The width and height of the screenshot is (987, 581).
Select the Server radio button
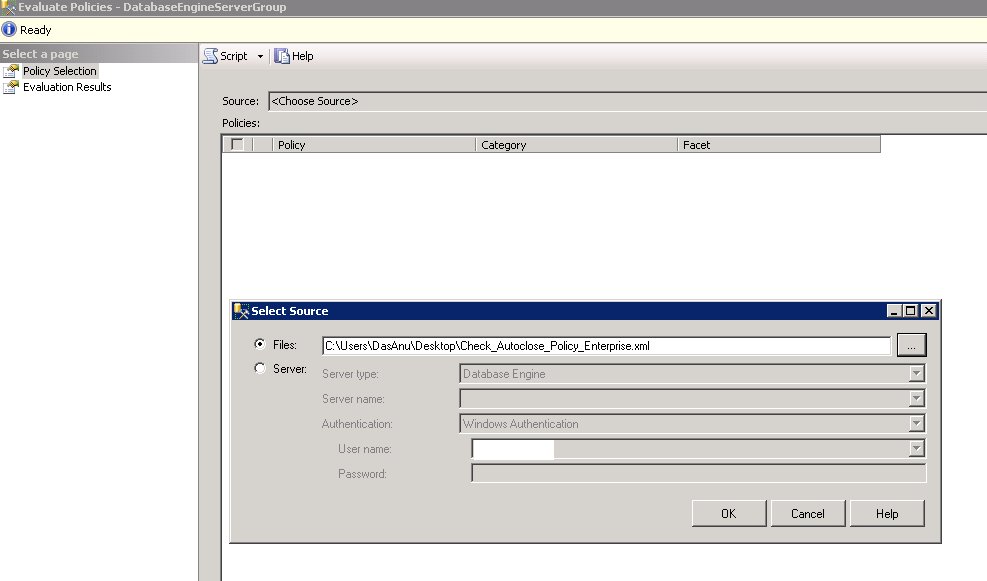(261, 369)
